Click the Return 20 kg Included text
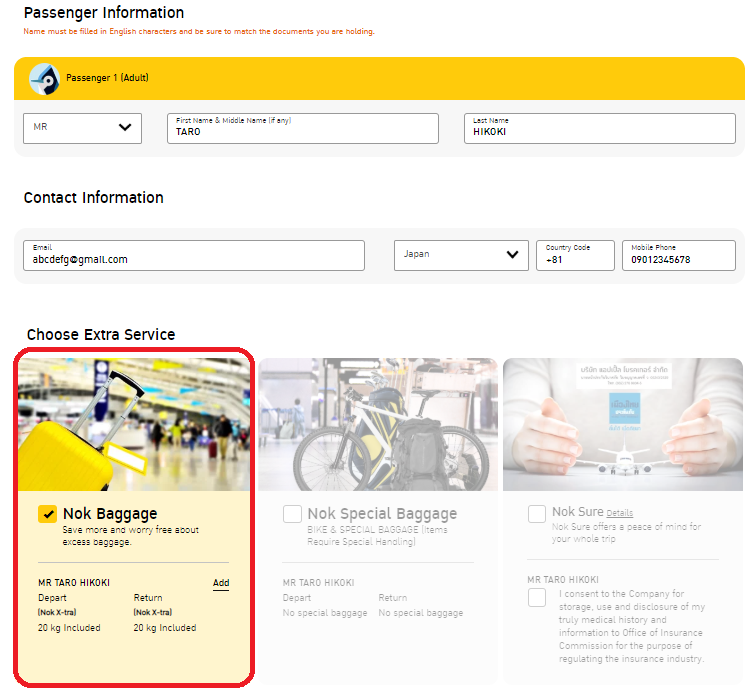This screenshot has height=693, width=756. (164, 628)
